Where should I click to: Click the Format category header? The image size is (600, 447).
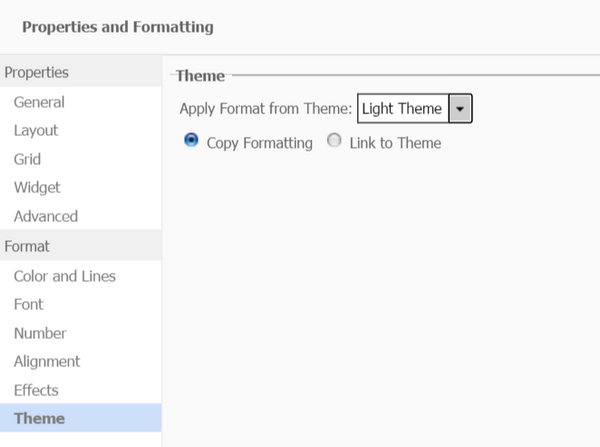tap(28, 246)
